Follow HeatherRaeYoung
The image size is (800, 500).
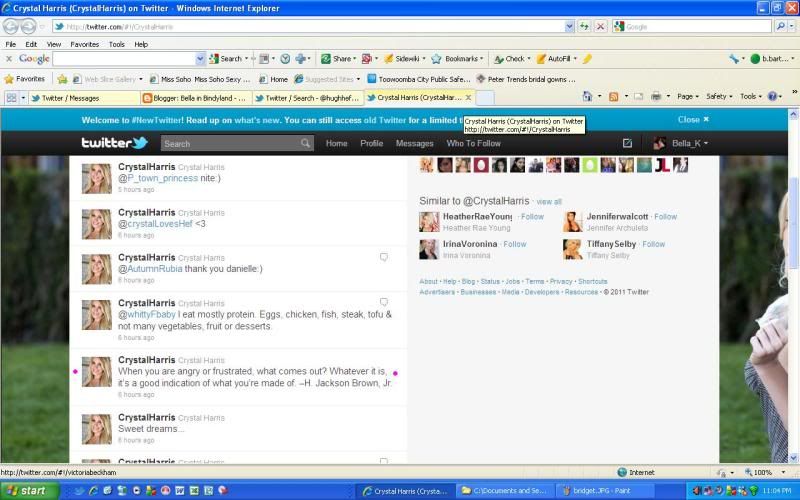point(532,217)
